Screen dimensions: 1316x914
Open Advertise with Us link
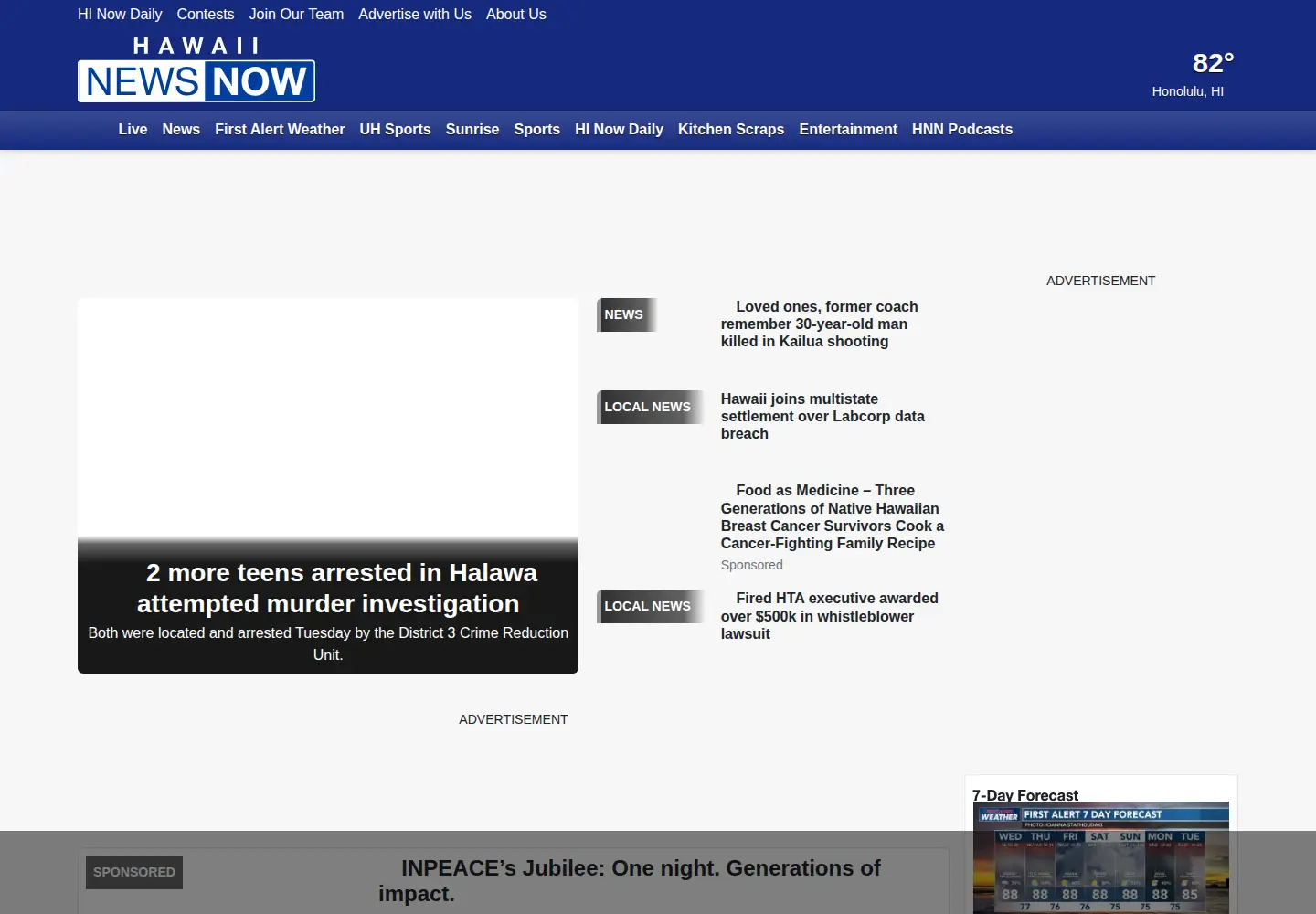pos(415,14)
